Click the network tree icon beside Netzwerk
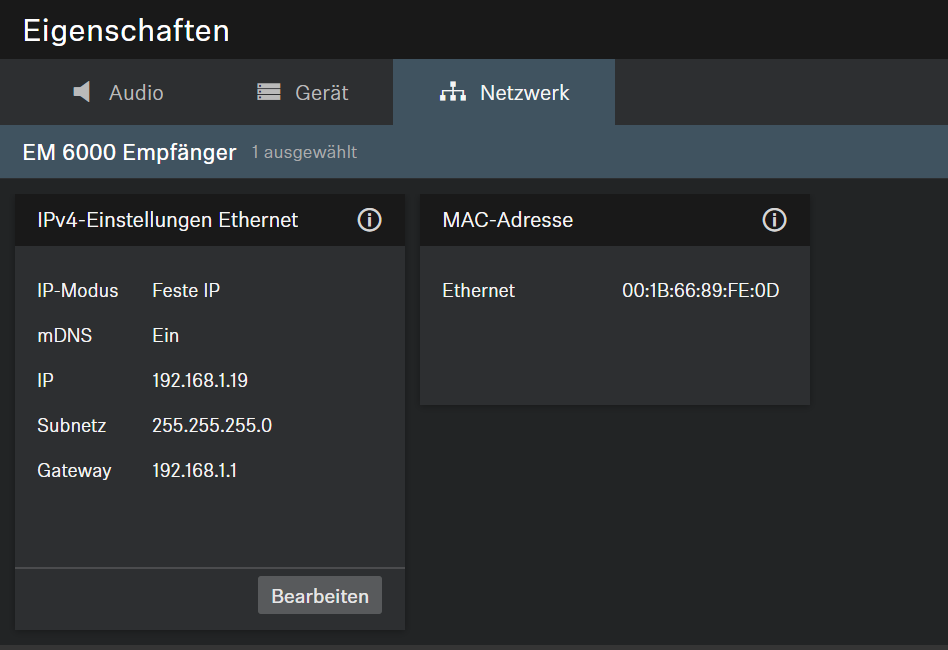 pyautogui.click(x=453, y=93)
